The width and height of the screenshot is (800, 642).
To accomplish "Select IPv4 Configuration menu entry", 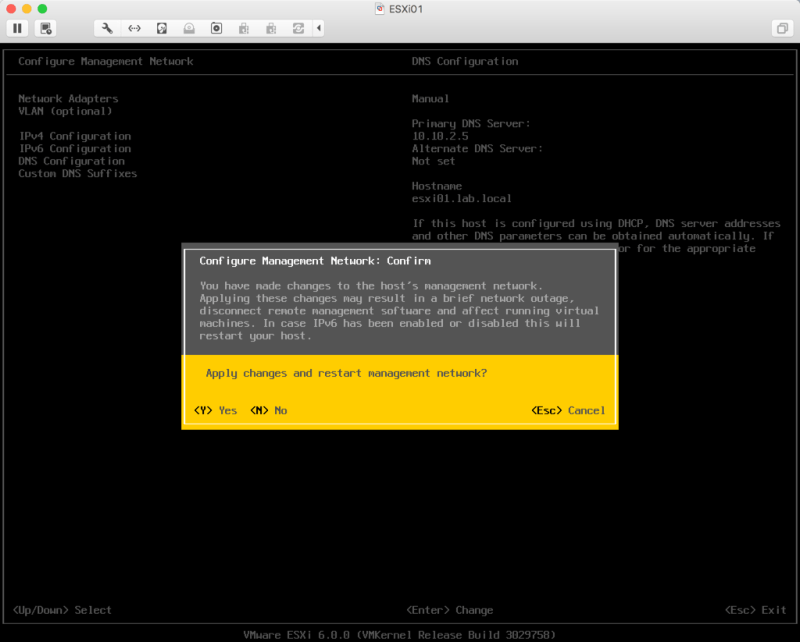I will pos(75,136).
